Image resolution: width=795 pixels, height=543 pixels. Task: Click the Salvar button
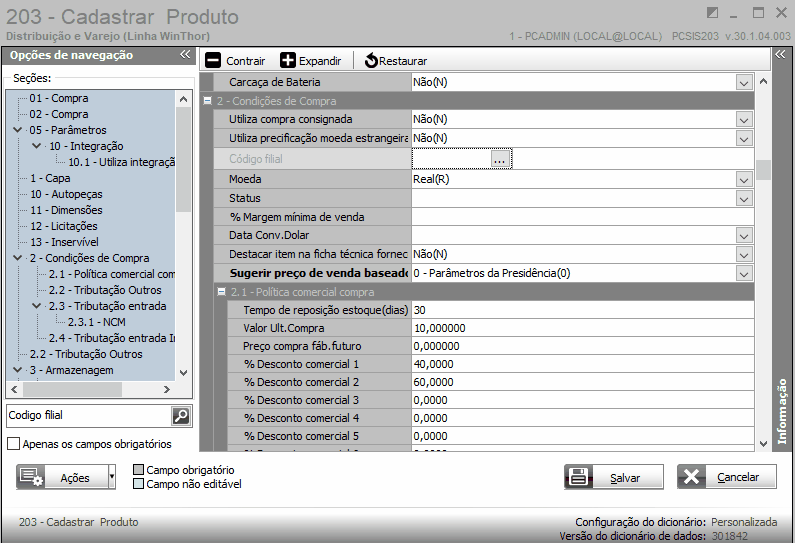pos(614,477)
